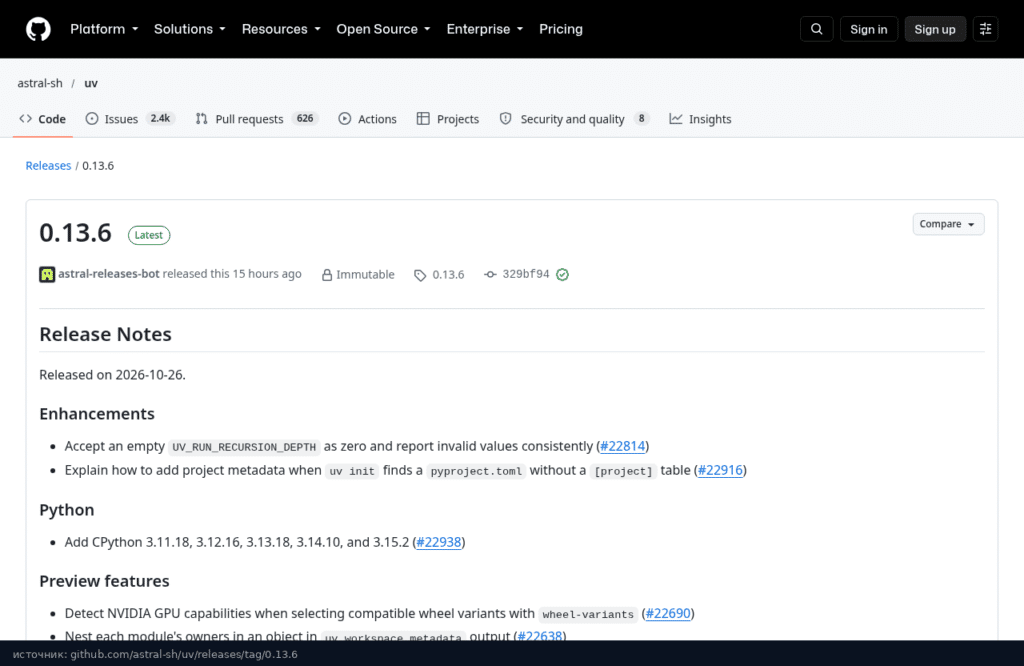Click the commit icon next to 329bf94
Screen dimensions: 1024x666
(x=490, y=274)
